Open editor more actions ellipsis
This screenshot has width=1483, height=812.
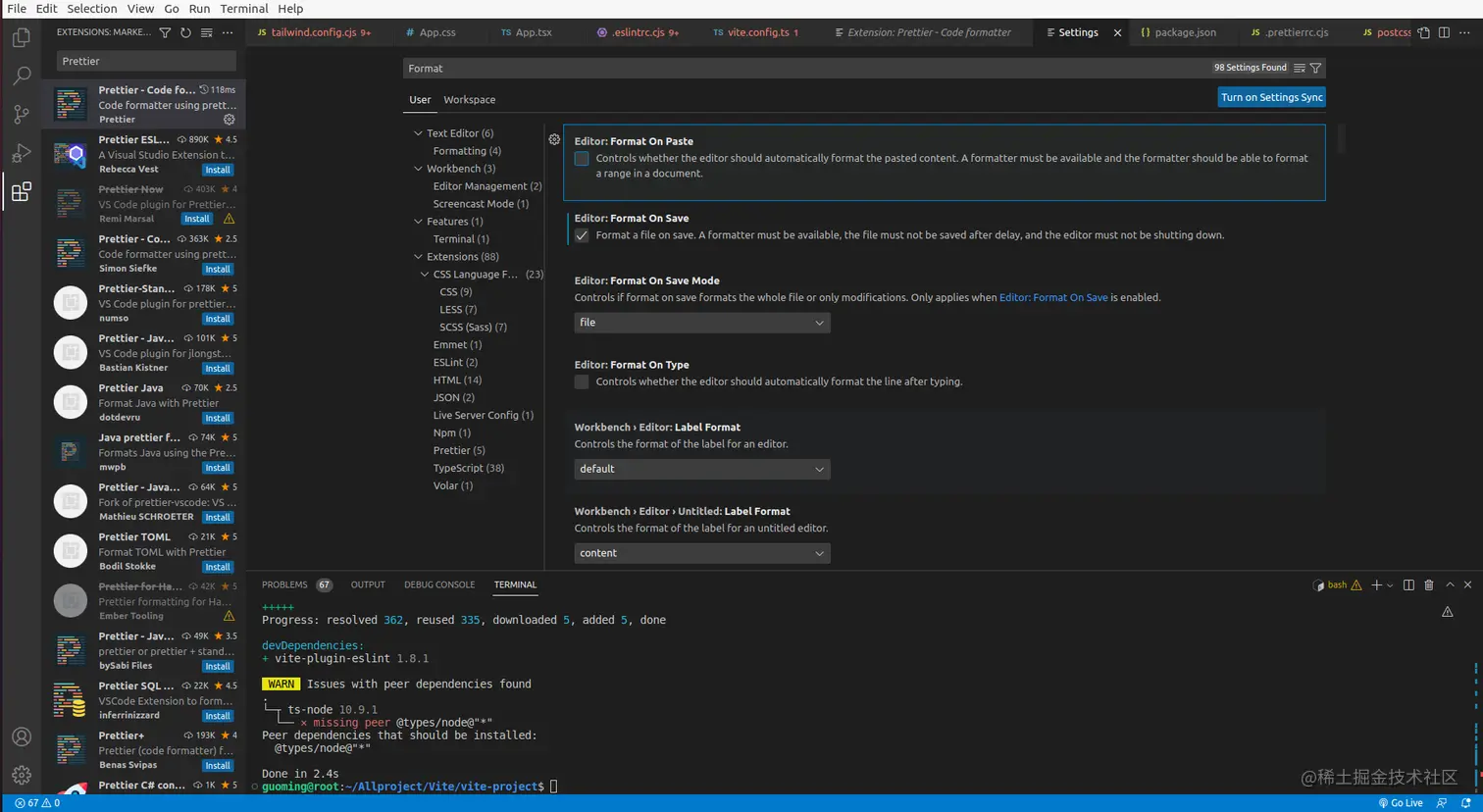tap(1464, 32)
